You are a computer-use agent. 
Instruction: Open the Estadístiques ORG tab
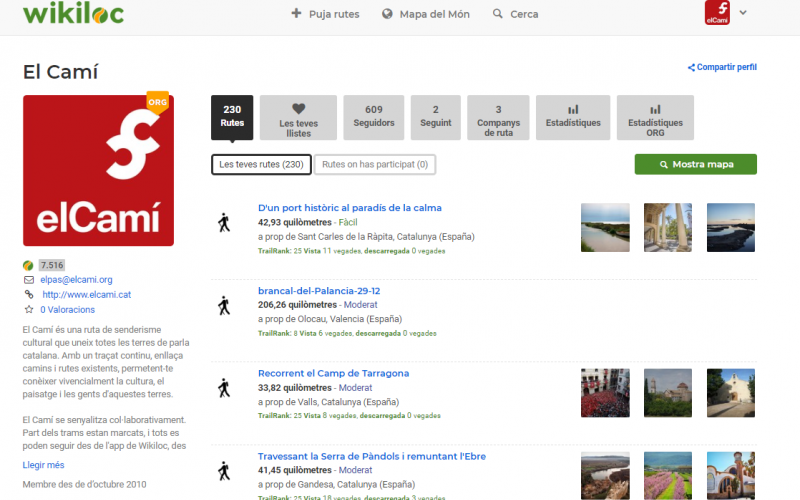(x=655, y=117)
